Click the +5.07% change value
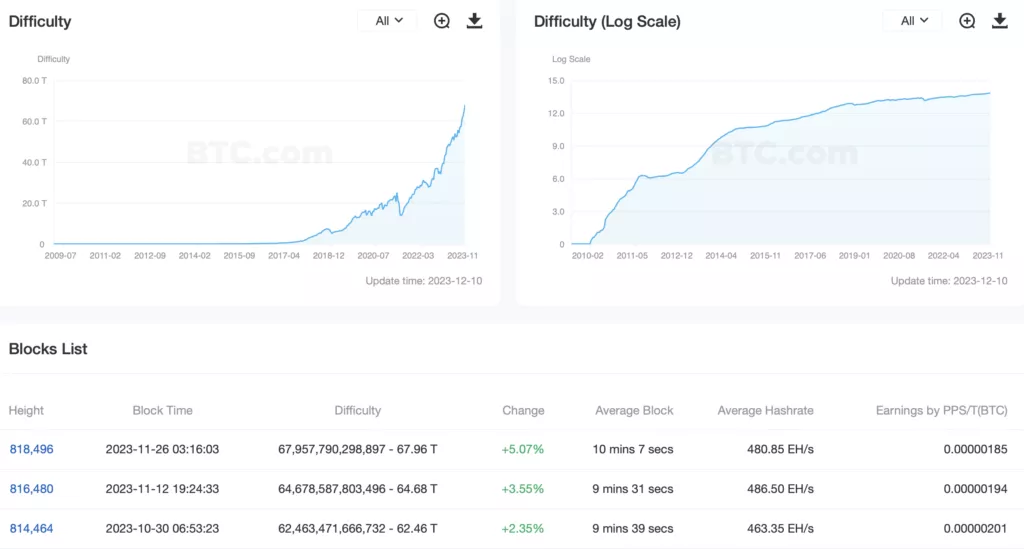The height and width of the screenshot is (549, 1024). coord(522,449)
